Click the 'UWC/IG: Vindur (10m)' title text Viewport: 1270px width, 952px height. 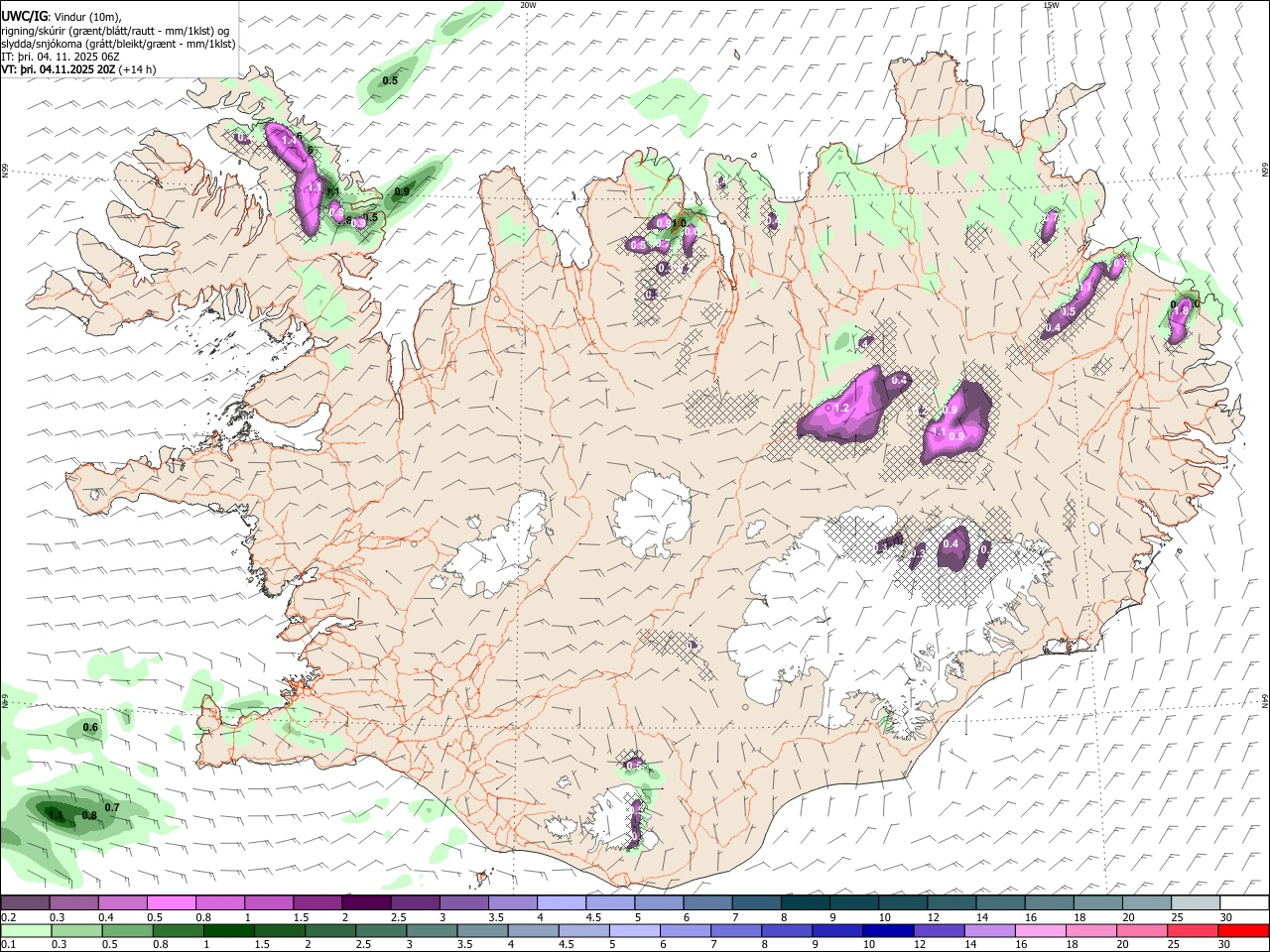(x=62, y=17)
